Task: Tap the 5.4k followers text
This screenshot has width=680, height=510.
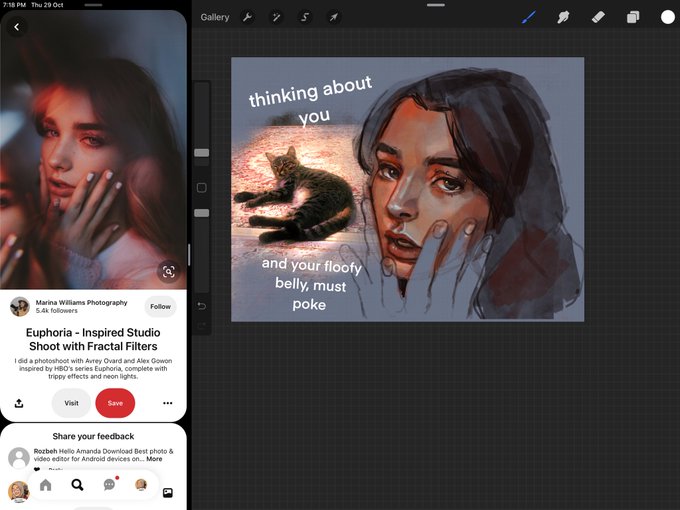Action: (x=57, y=311)
